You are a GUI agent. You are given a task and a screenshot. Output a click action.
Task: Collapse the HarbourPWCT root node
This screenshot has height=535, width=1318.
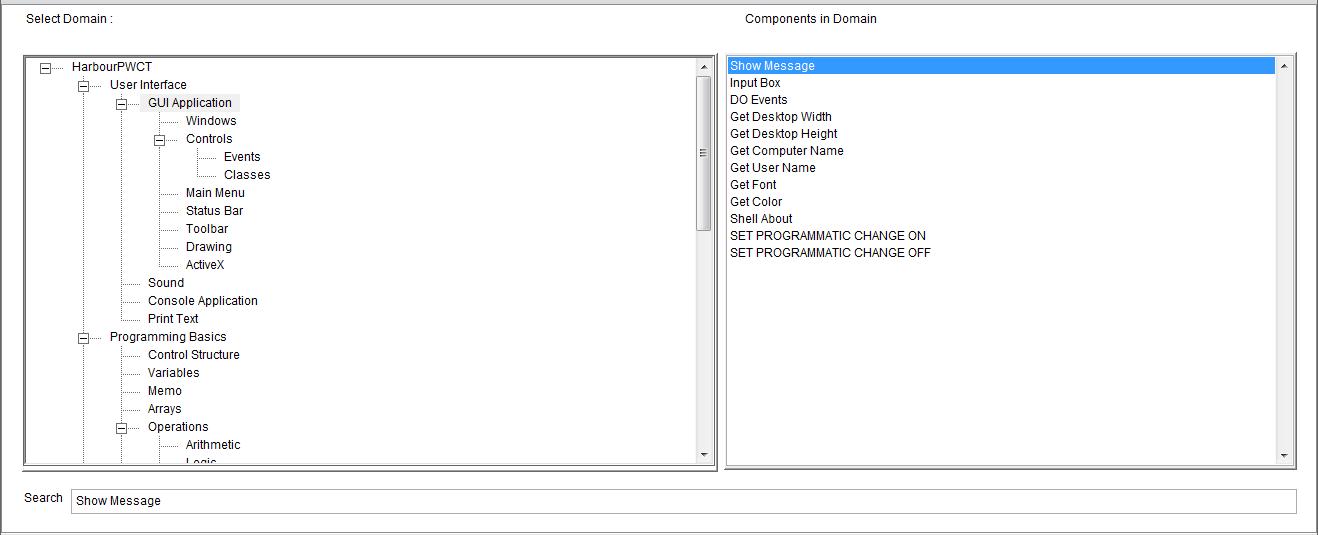pyautogui.click(x=45, y=68)
